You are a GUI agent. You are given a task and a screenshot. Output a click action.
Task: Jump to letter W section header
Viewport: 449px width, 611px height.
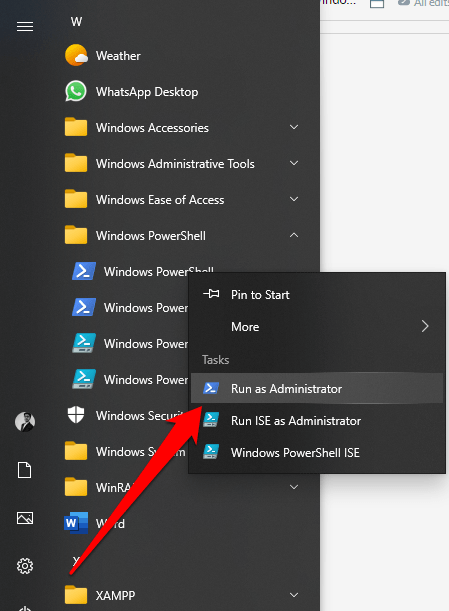pos(76,21)
